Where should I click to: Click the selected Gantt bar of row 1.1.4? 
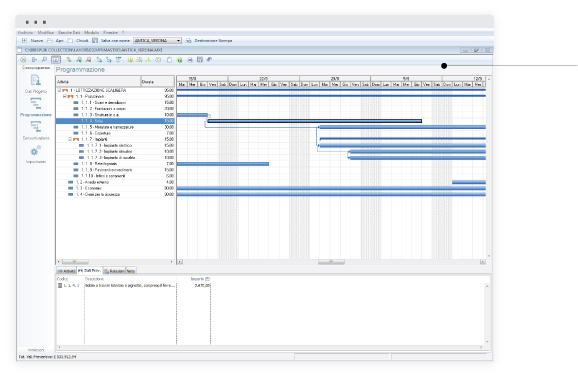point(315,121)
